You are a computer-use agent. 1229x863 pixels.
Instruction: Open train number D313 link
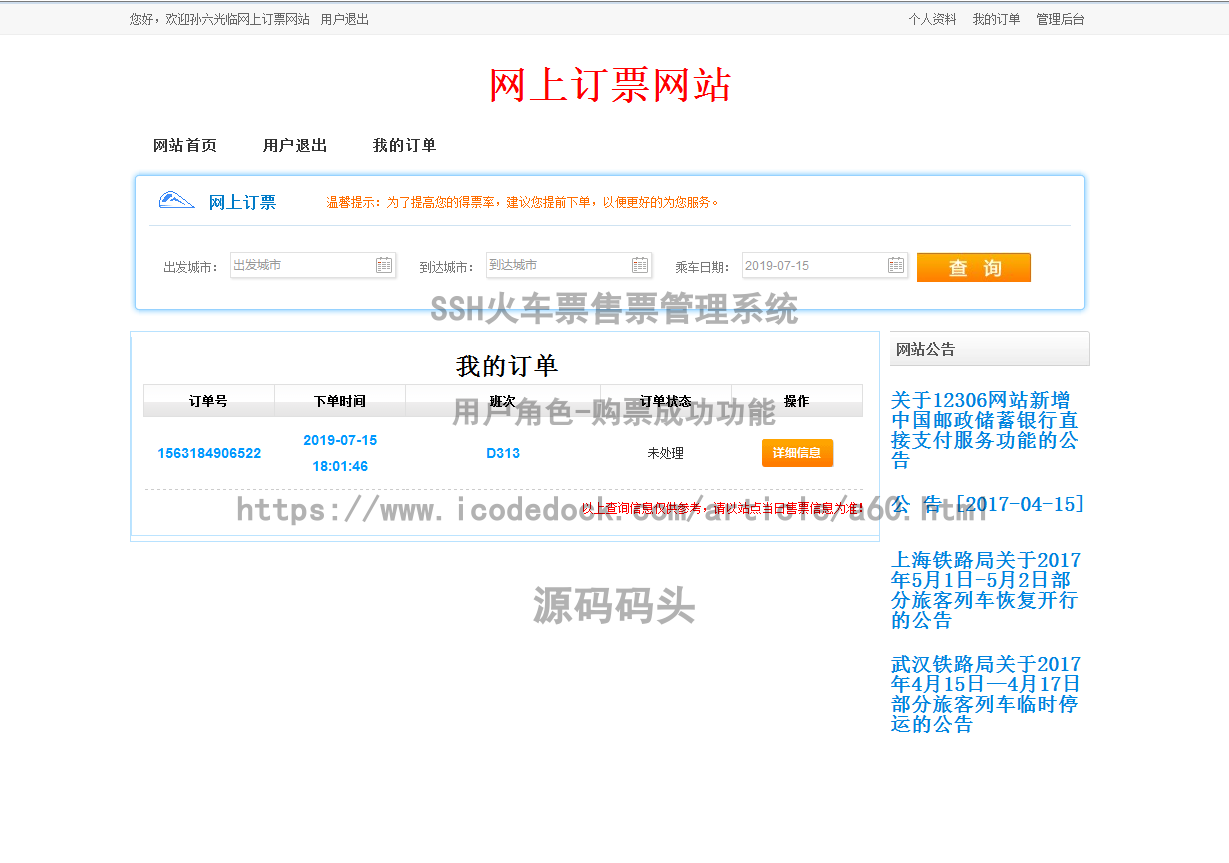tap(503, 453)
